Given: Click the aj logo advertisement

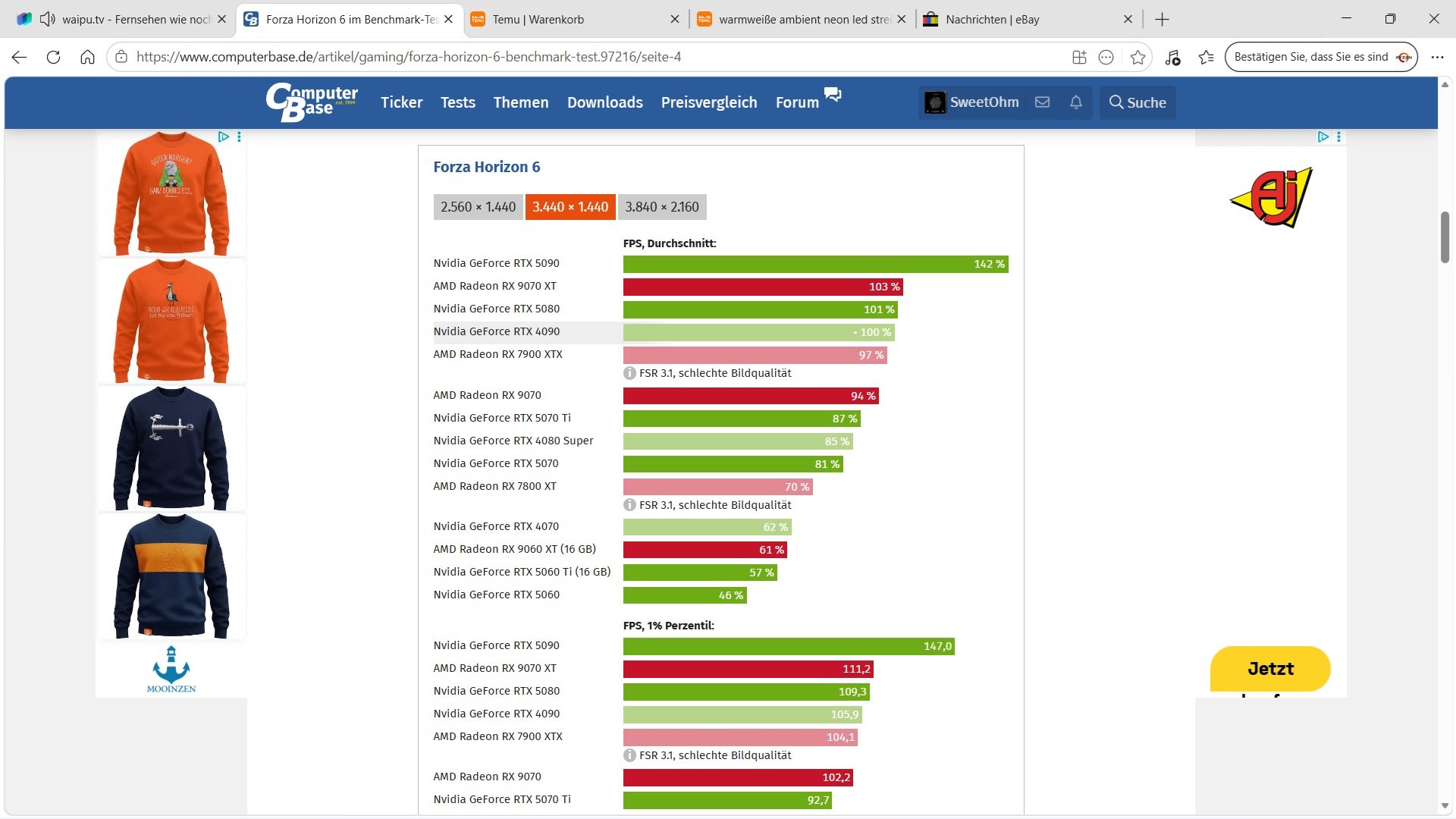Looking at the screenshot, I should pyautogui.click(x=1270, y=196).
